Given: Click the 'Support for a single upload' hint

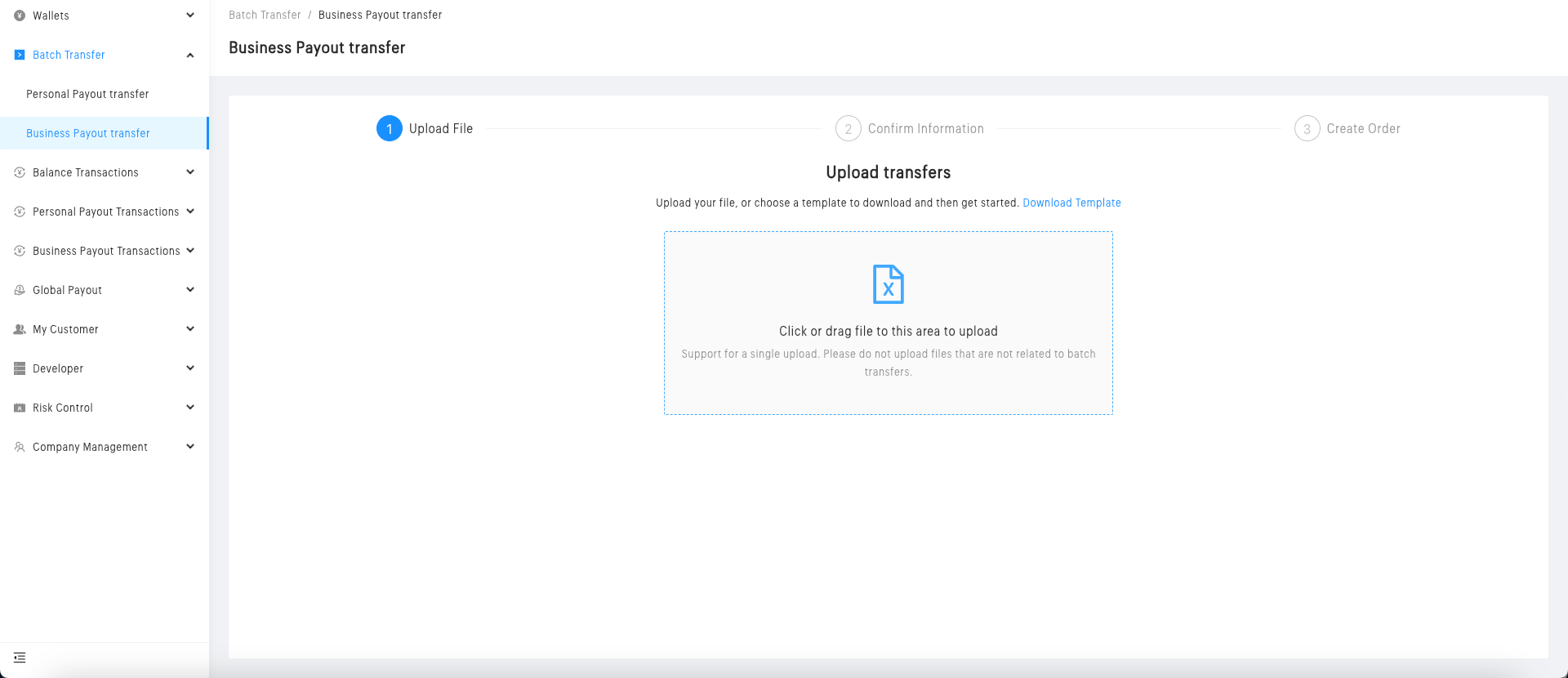Looking at the screenshot, I should tap(889, 363).
